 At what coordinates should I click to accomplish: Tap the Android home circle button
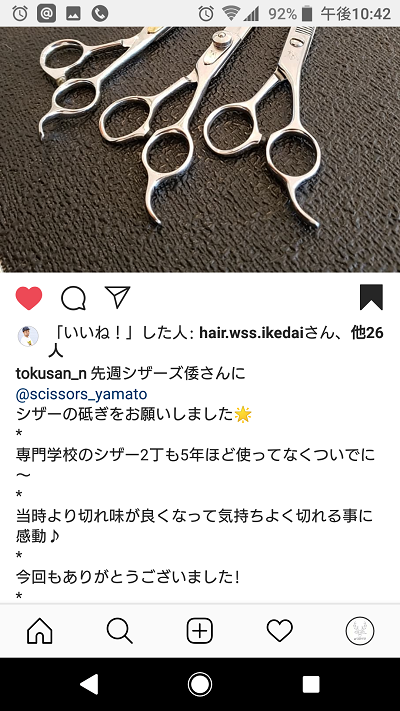(x=200, y=684)
